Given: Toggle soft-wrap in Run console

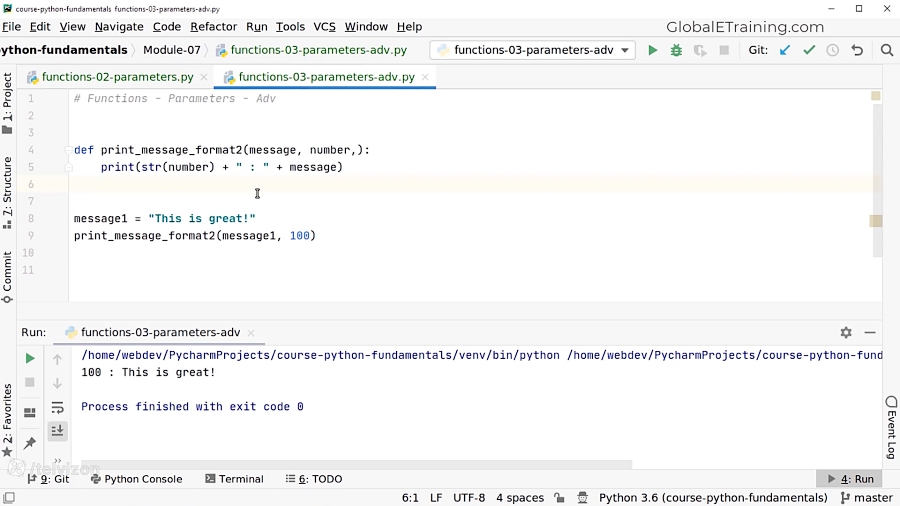Looking at the screenshot, I should (57, 407).
